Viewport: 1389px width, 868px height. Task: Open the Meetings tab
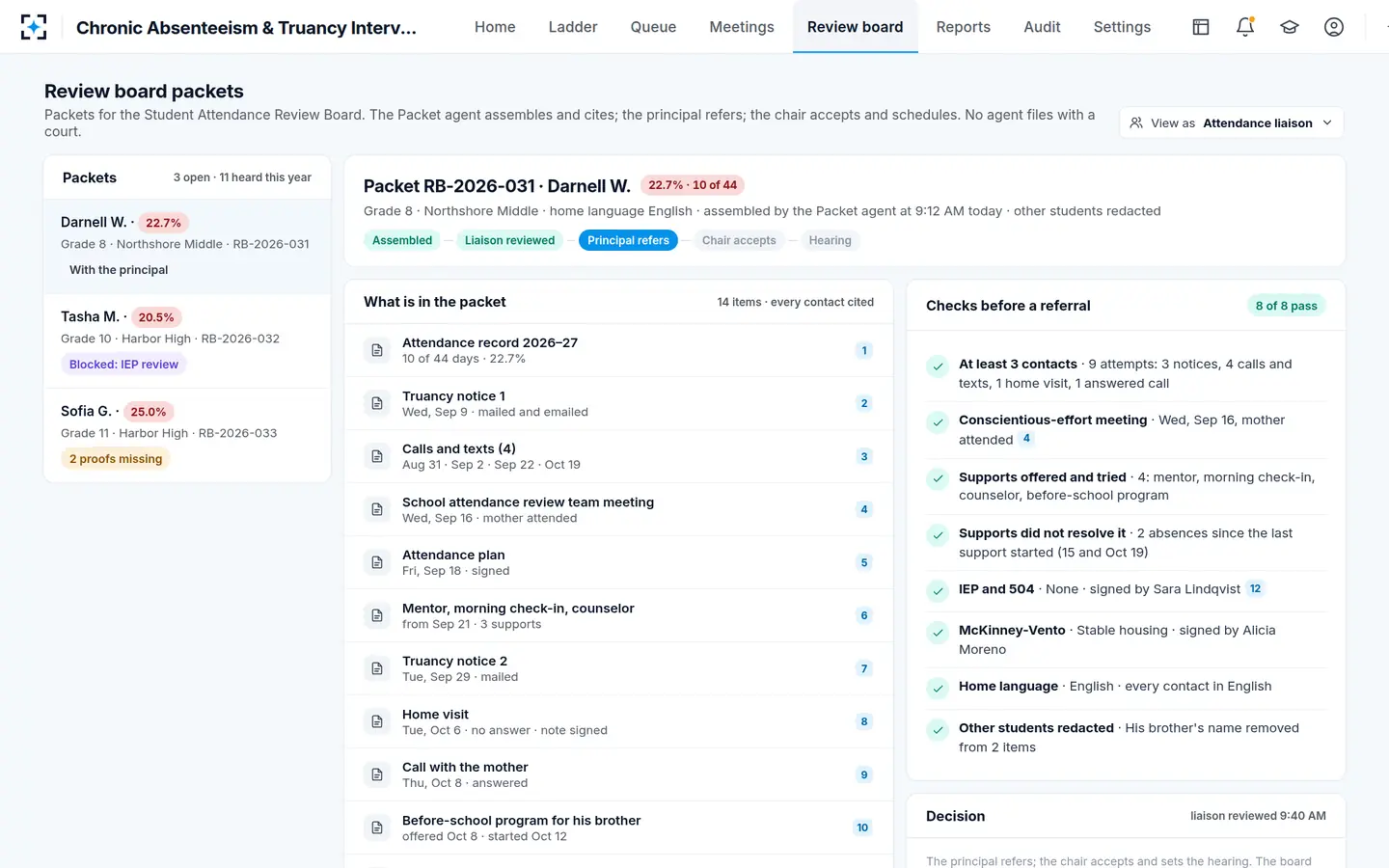click(x=742, y=27)
